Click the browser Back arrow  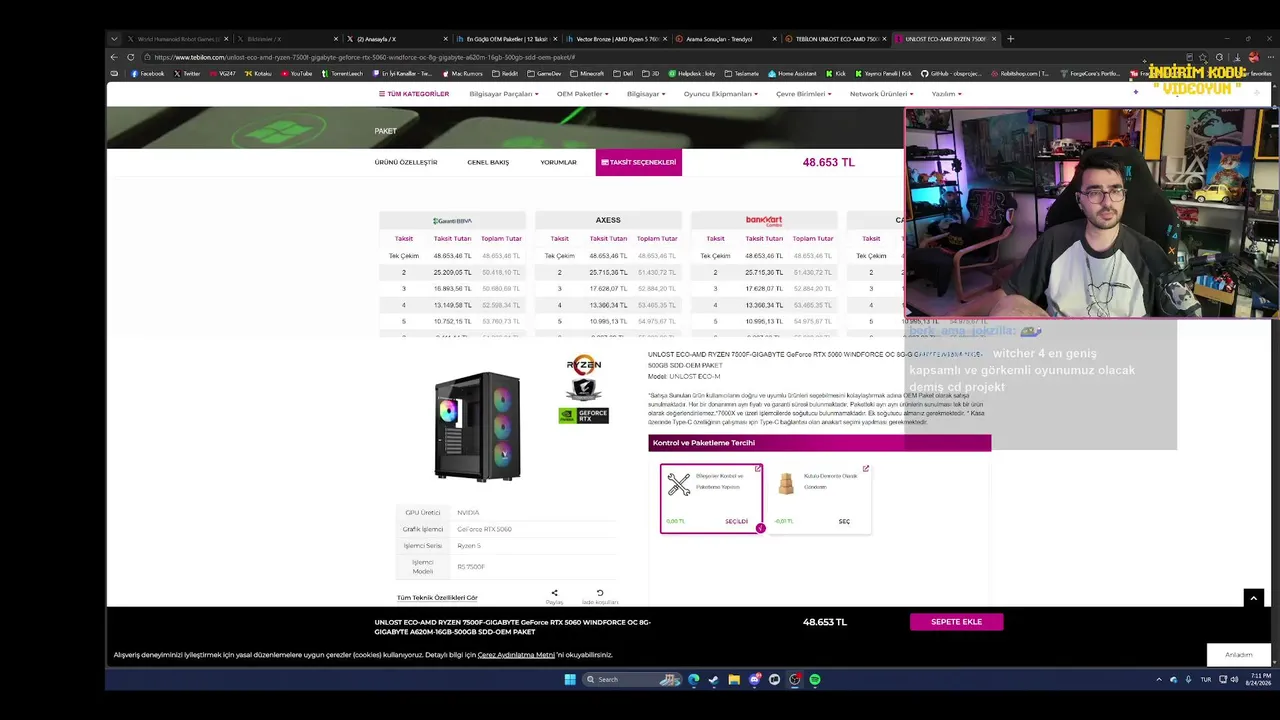click(x=114, y=57)
